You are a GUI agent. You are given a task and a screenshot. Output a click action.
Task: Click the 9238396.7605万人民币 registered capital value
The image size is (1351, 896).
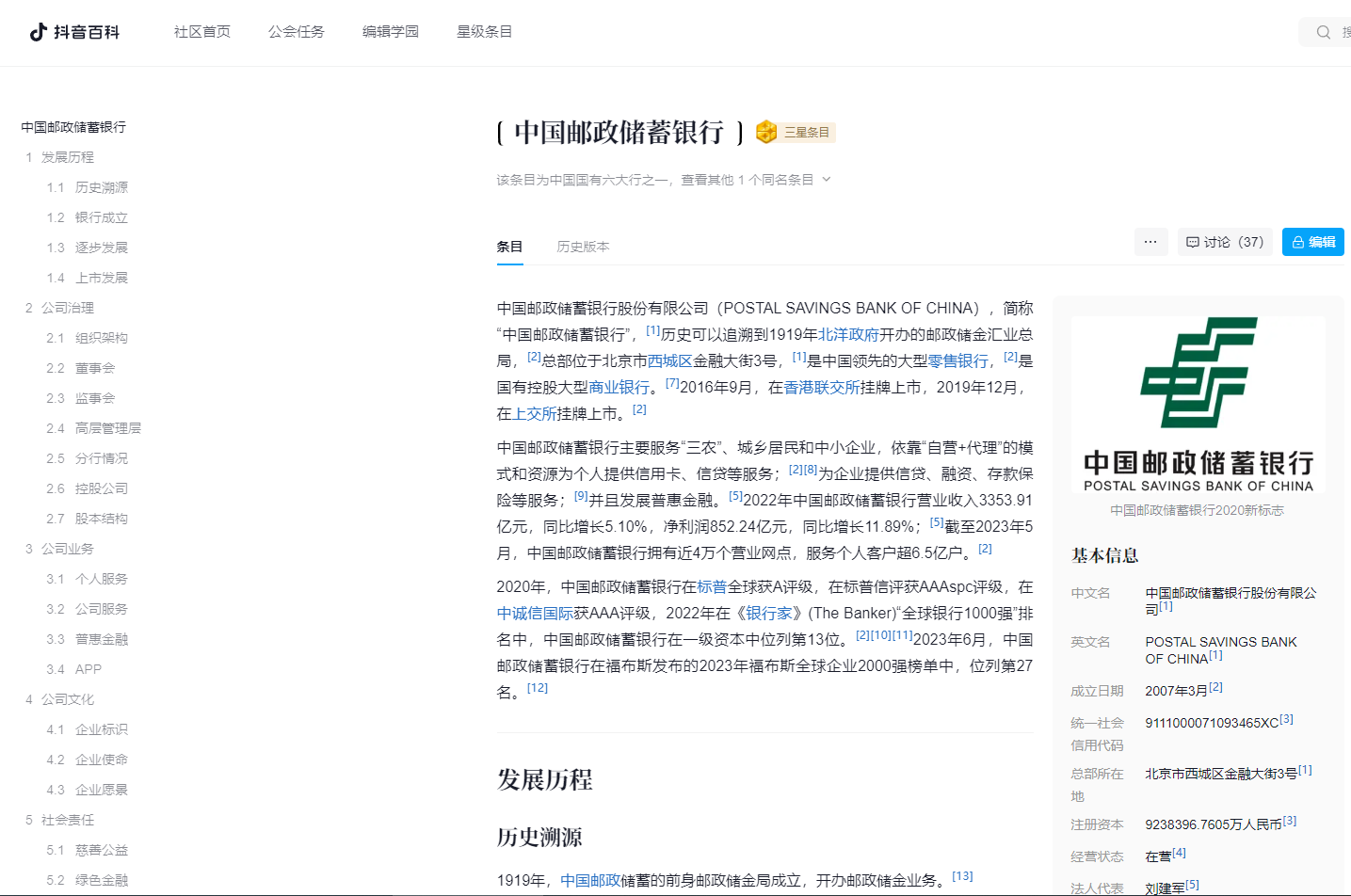click(x=1214, y=824)
